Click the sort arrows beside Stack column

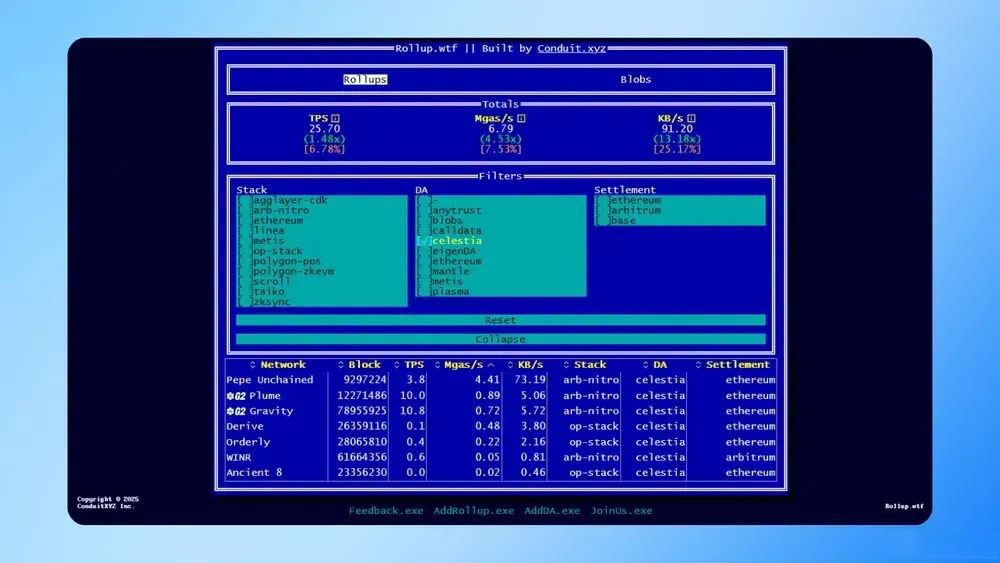pyautogui.click(x=566, y=365)
